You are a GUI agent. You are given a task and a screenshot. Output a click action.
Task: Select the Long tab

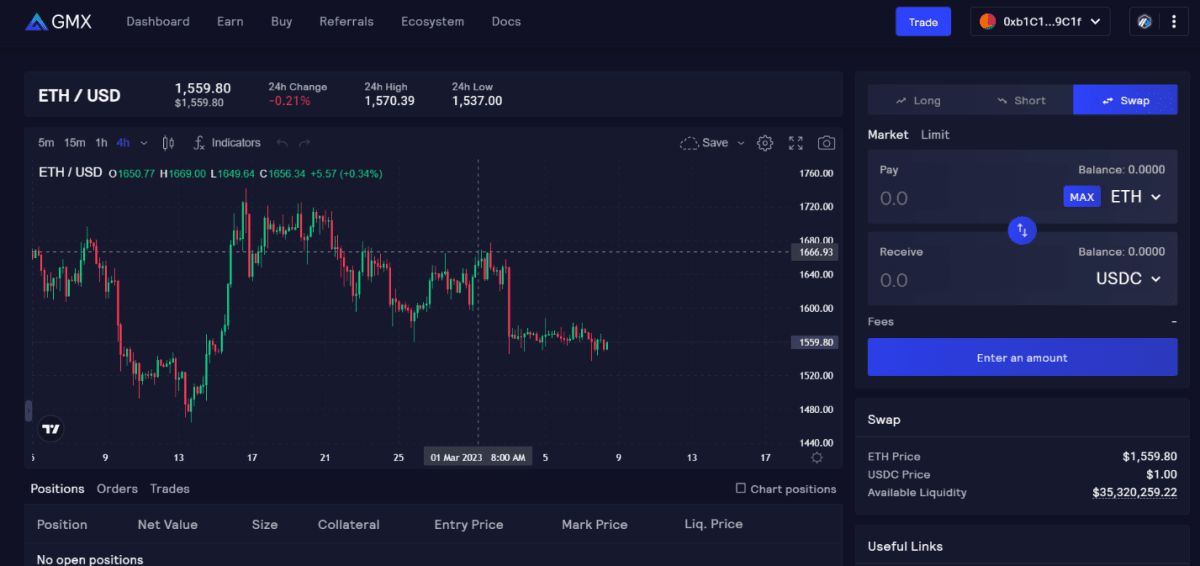coord(919,100)
